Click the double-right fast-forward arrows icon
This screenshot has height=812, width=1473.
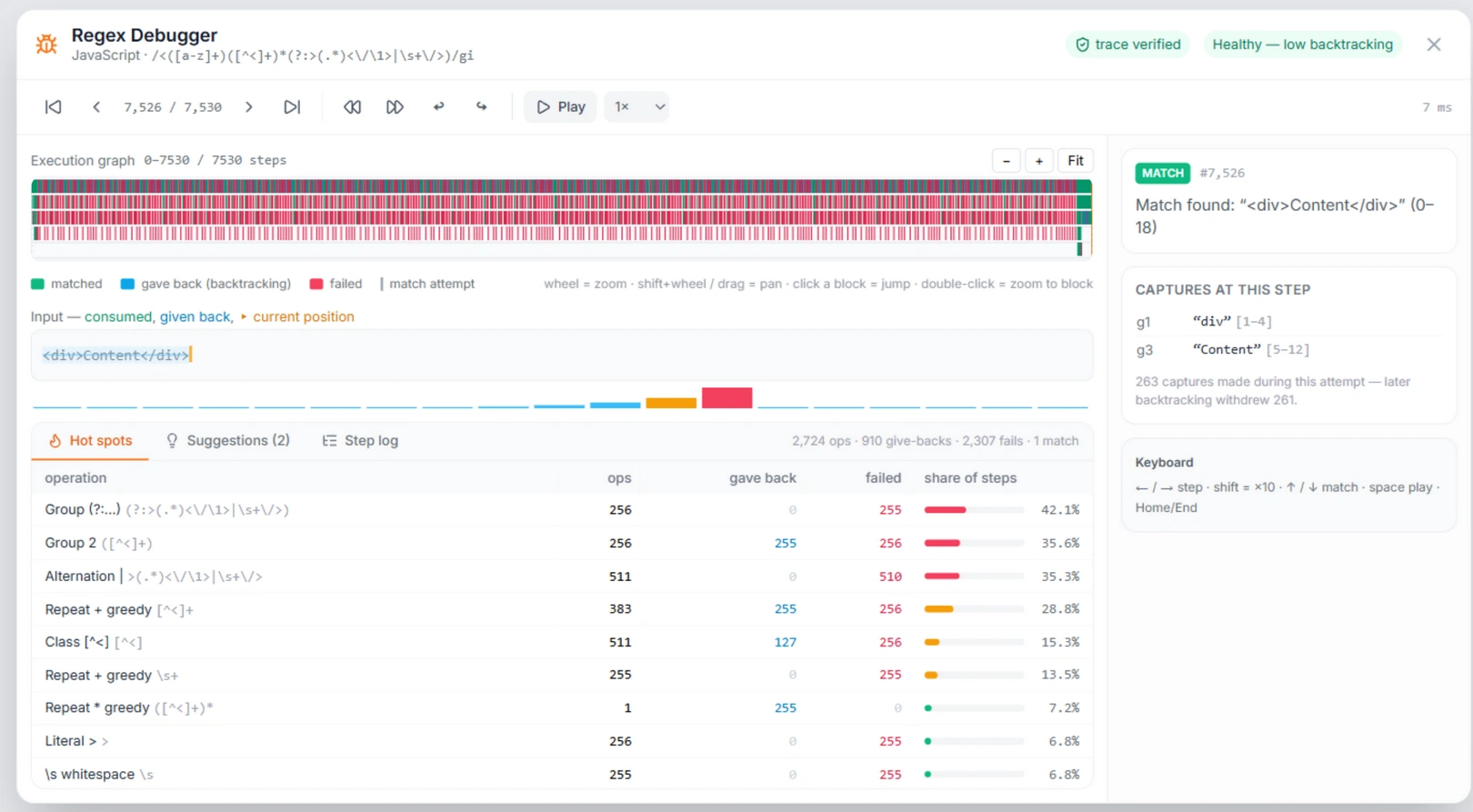tap(395, 107)
